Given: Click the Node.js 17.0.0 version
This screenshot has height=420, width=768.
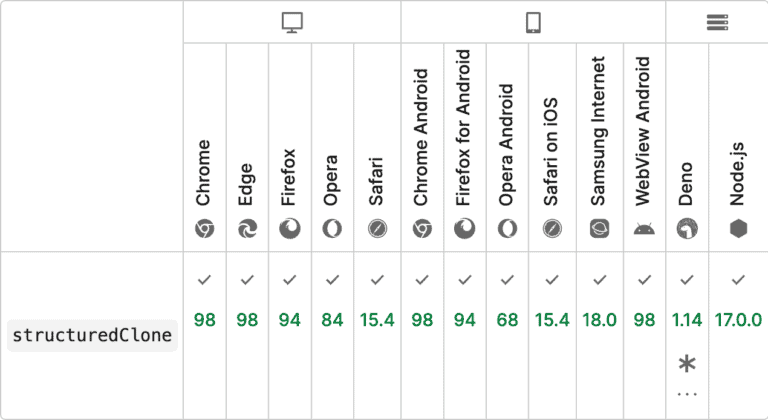Looking at the screenshot, I should 738,320.
